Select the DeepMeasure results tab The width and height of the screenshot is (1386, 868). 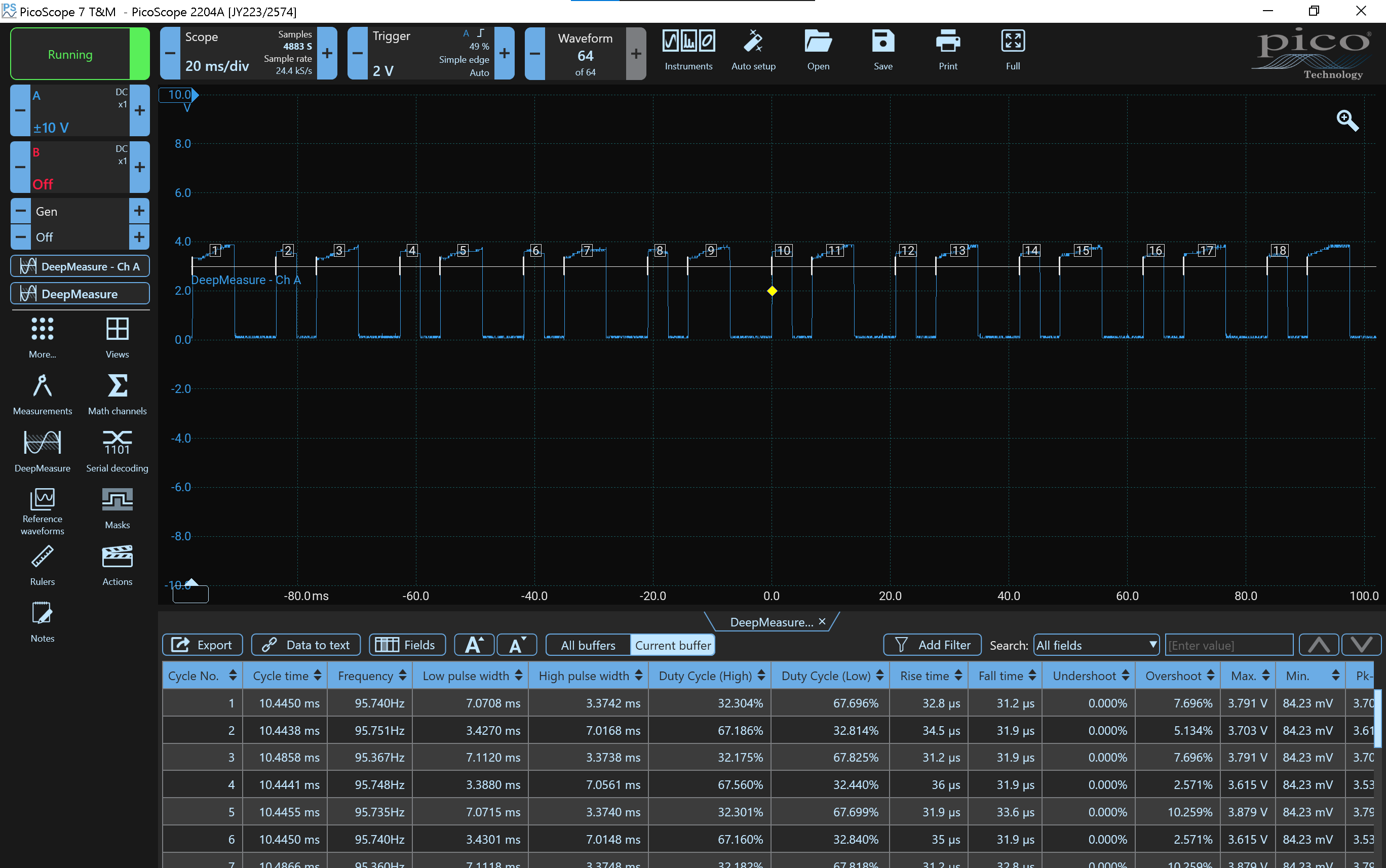(x=771, y=622)
